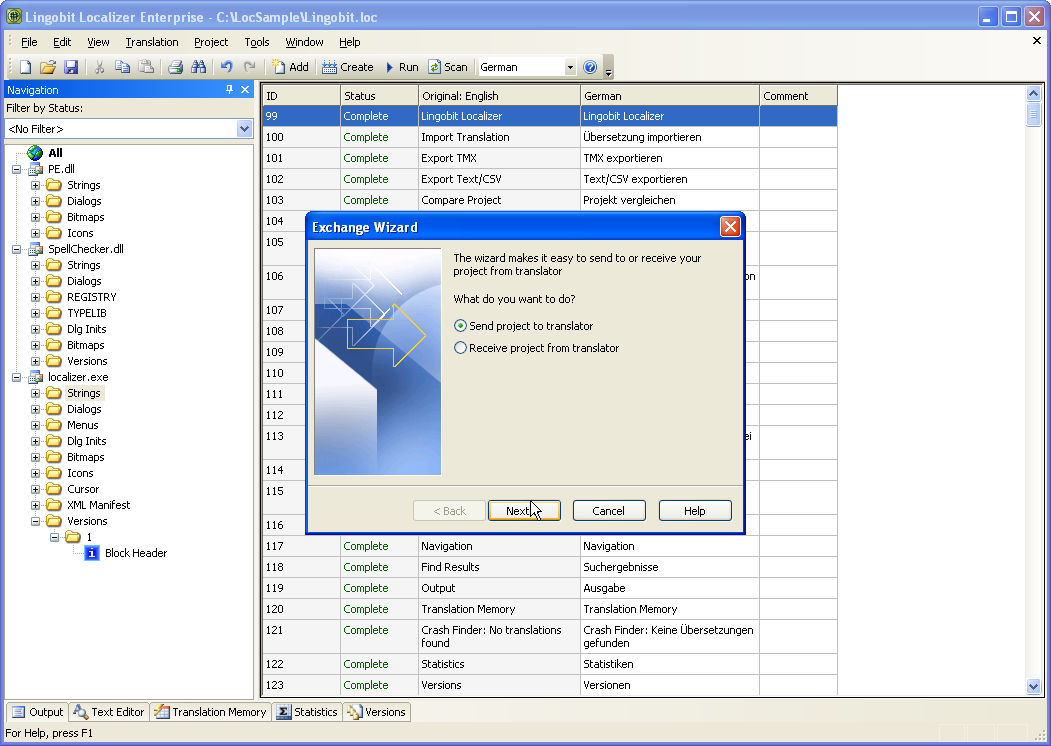The image size is (1051, 746).
Task: Select the Dialogs folder under localizer.exe
Action: [84, 410]
